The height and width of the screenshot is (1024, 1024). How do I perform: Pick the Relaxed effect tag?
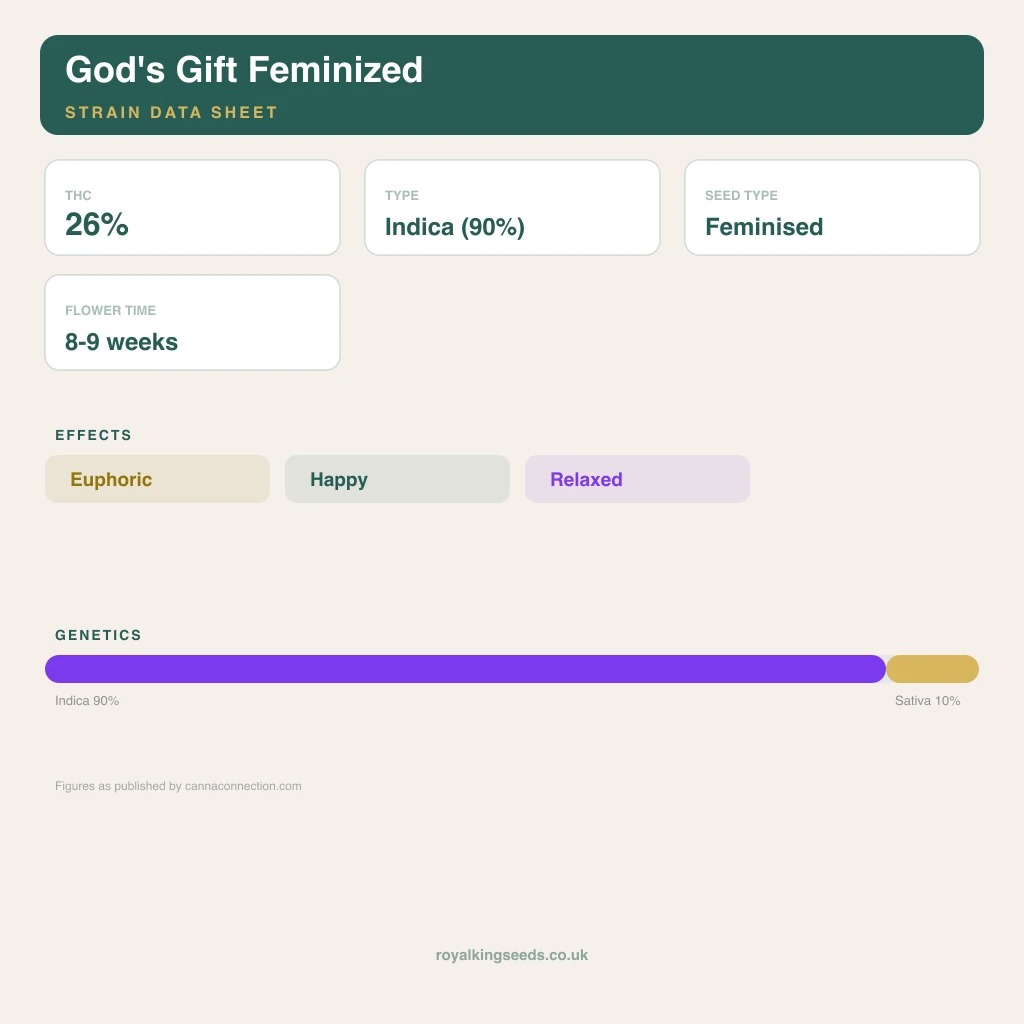[637, 479]
